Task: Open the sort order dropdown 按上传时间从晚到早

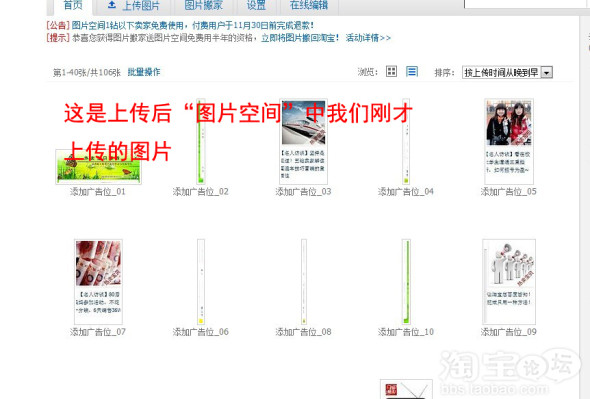Action: 507,72
